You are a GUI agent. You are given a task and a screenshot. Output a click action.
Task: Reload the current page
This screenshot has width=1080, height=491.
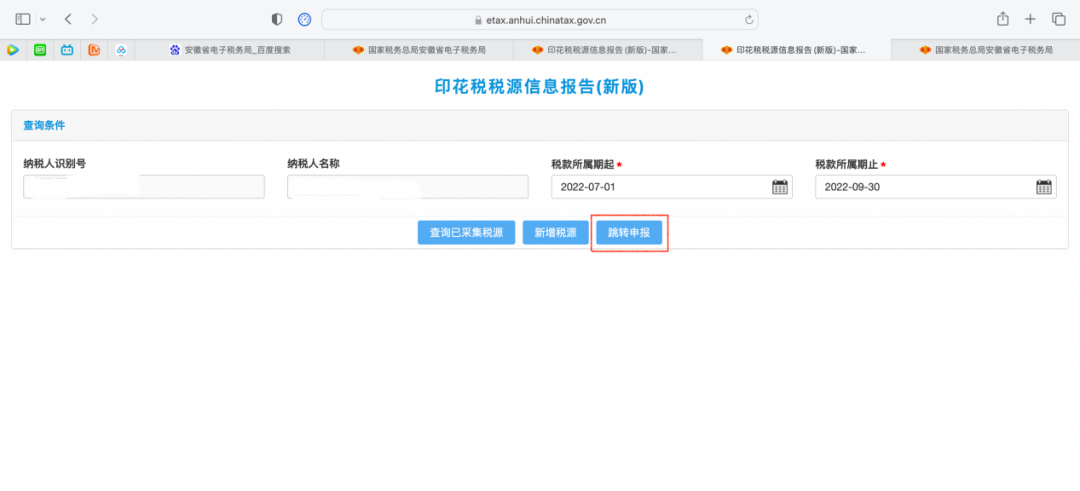pyautogui.click(x=749, y=19)
